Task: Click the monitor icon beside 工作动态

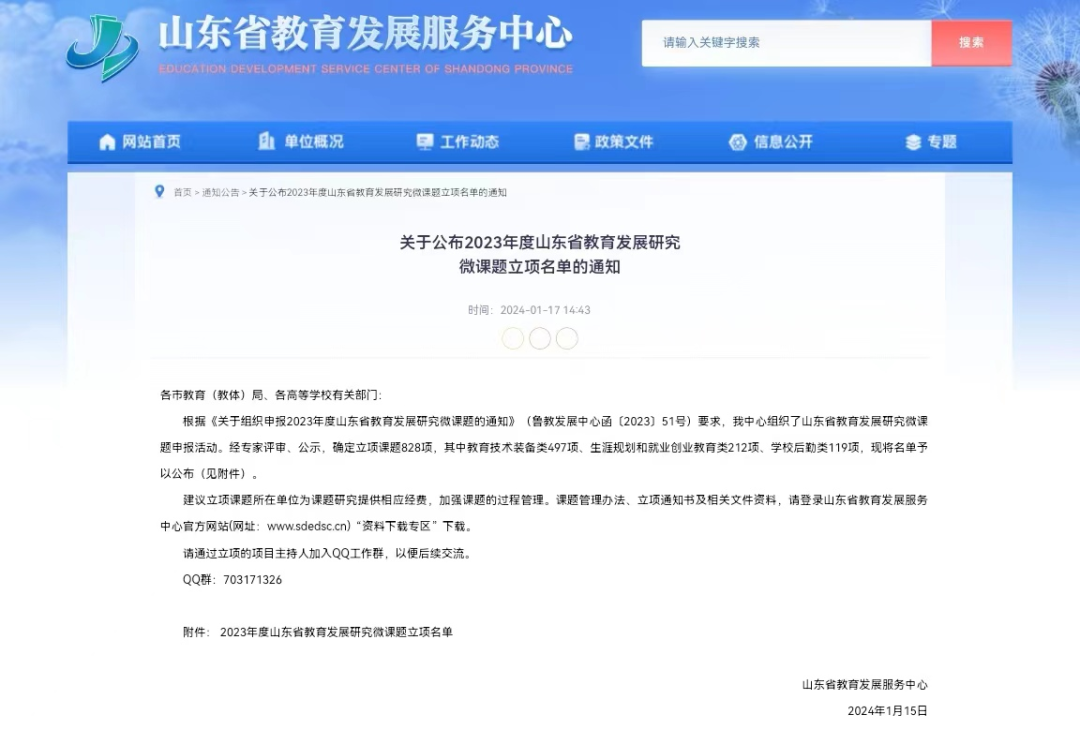Action: (x=425, y=142)
